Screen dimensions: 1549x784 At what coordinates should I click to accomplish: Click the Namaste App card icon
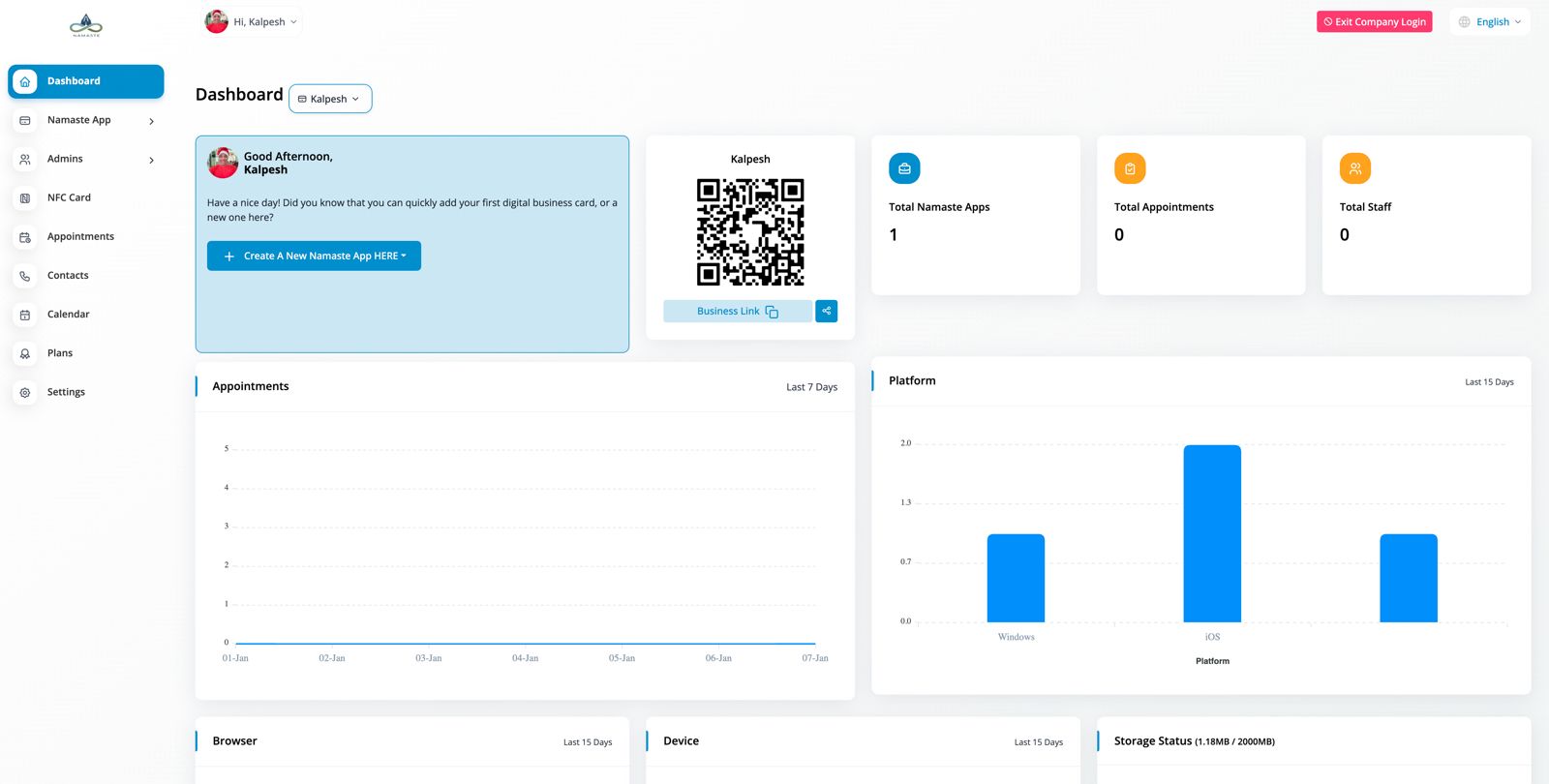[25, 121]
